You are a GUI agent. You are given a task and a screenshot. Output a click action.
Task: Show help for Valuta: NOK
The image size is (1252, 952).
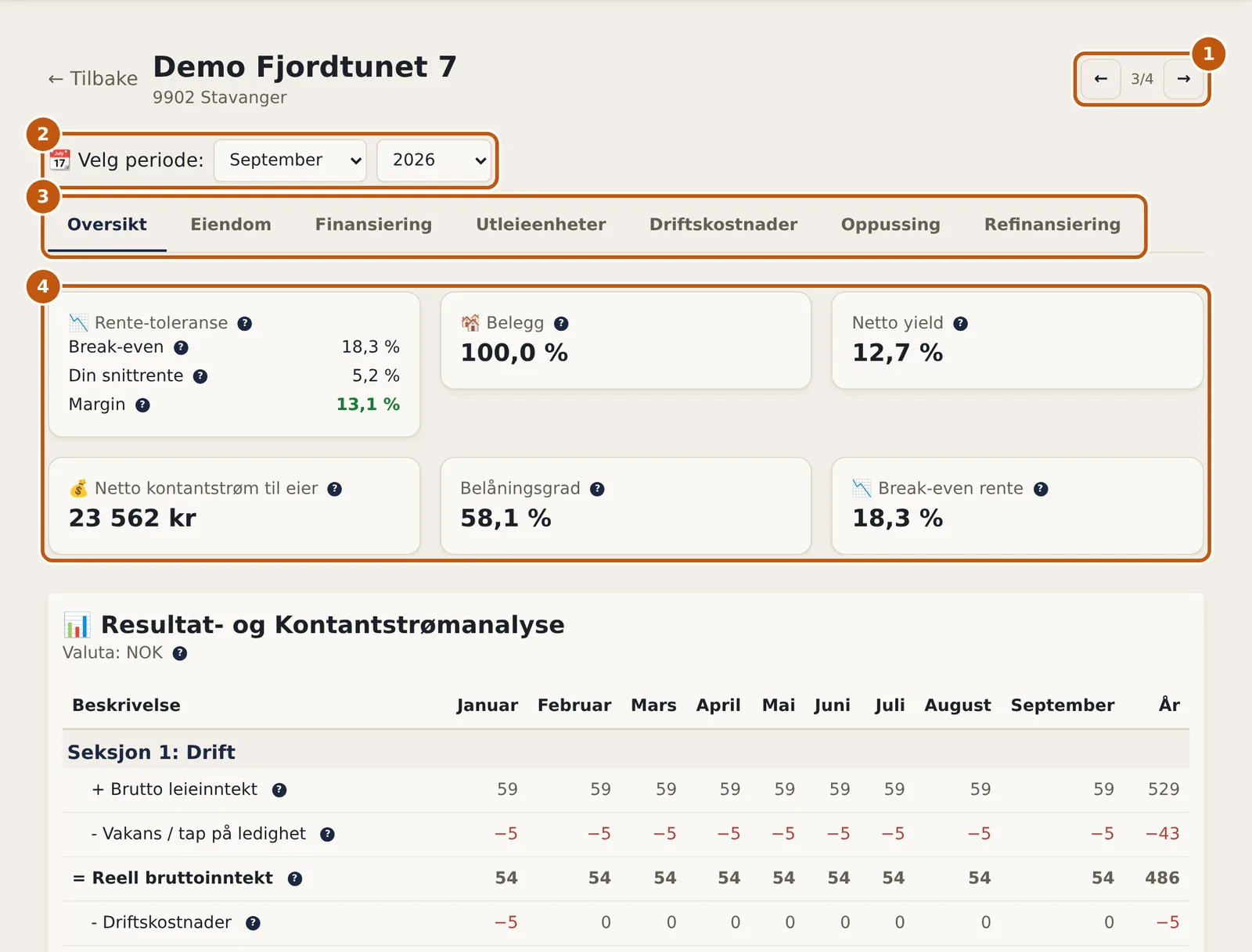point(180,653)
